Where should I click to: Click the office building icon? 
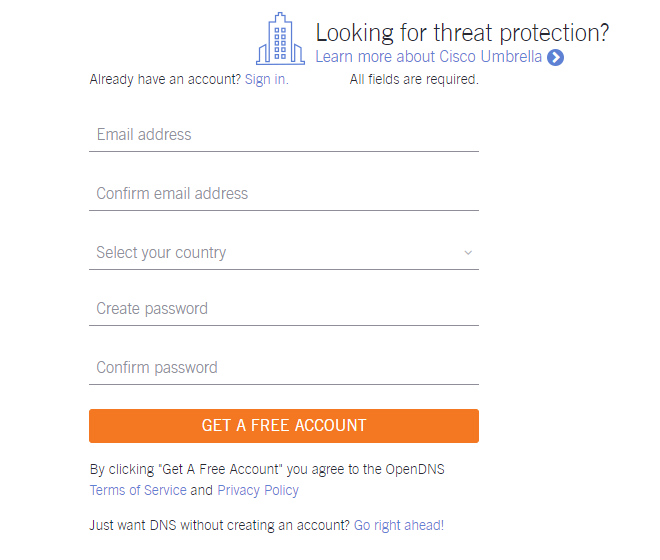tap(280, 39)
